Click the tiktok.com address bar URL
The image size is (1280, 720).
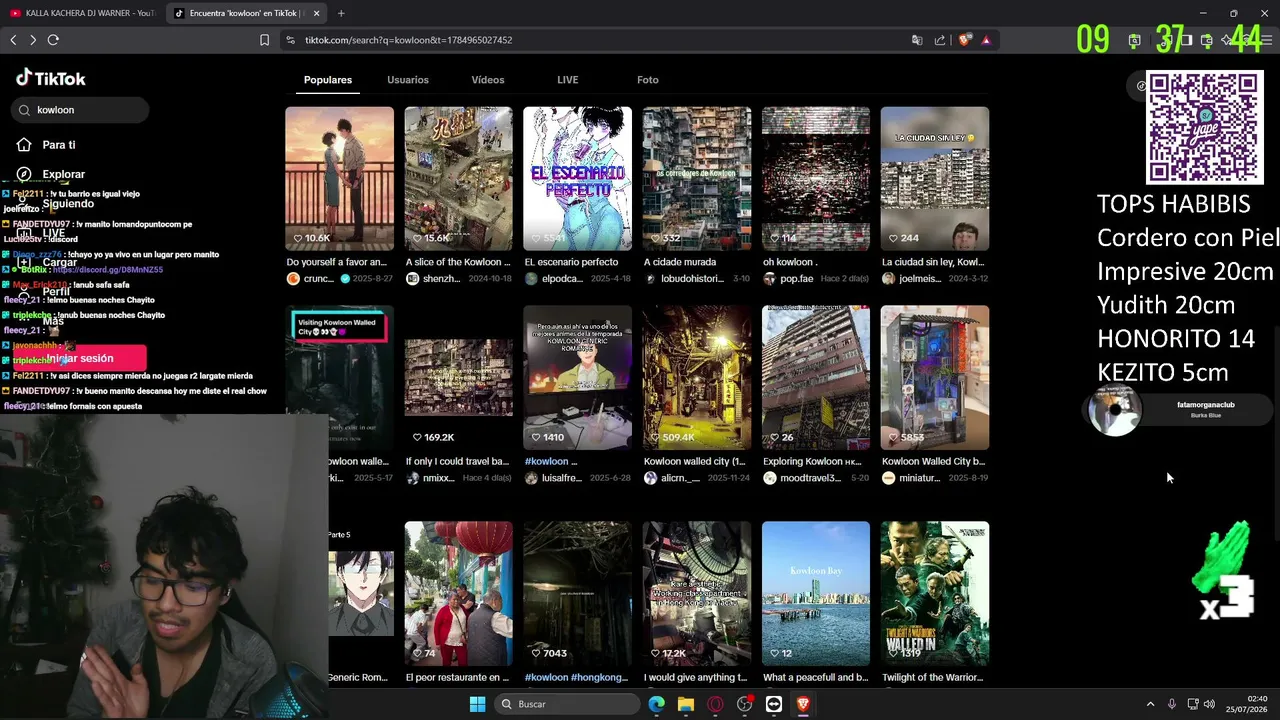coord(408,40)
